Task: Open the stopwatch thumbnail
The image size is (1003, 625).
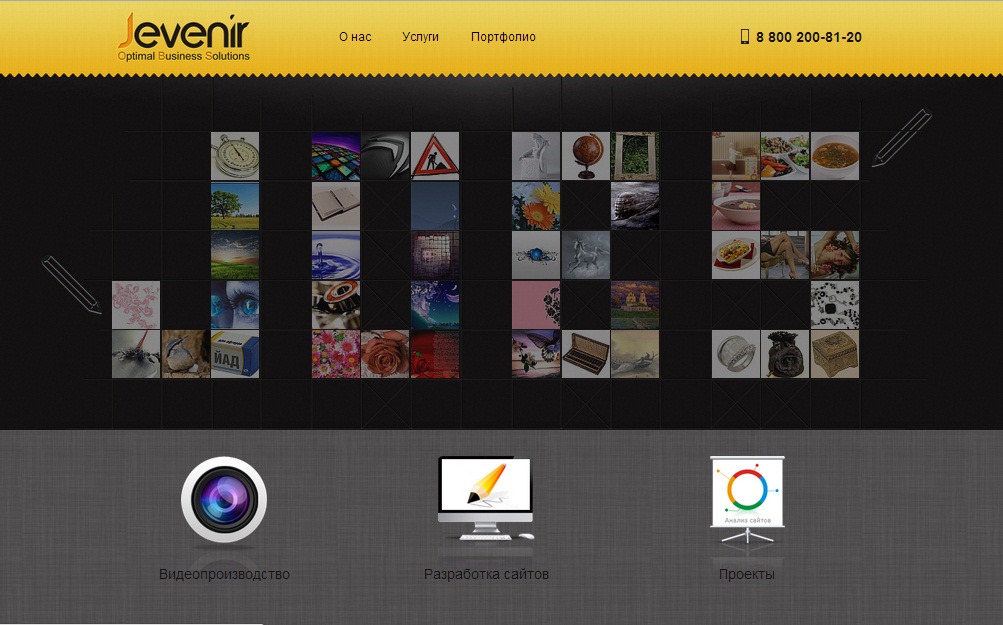Action: pyautogui.click(x=235, y=156)
